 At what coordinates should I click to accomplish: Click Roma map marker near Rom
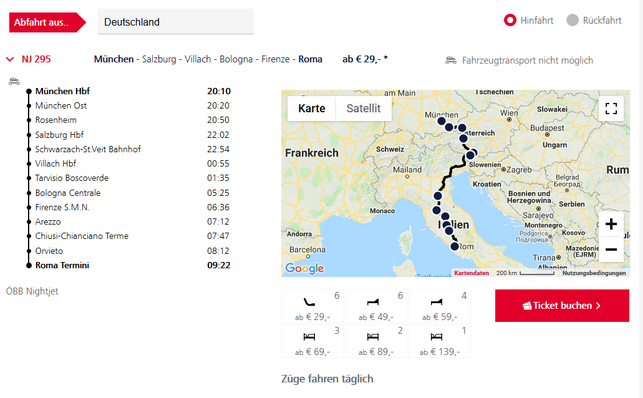(x=454, y=246)
